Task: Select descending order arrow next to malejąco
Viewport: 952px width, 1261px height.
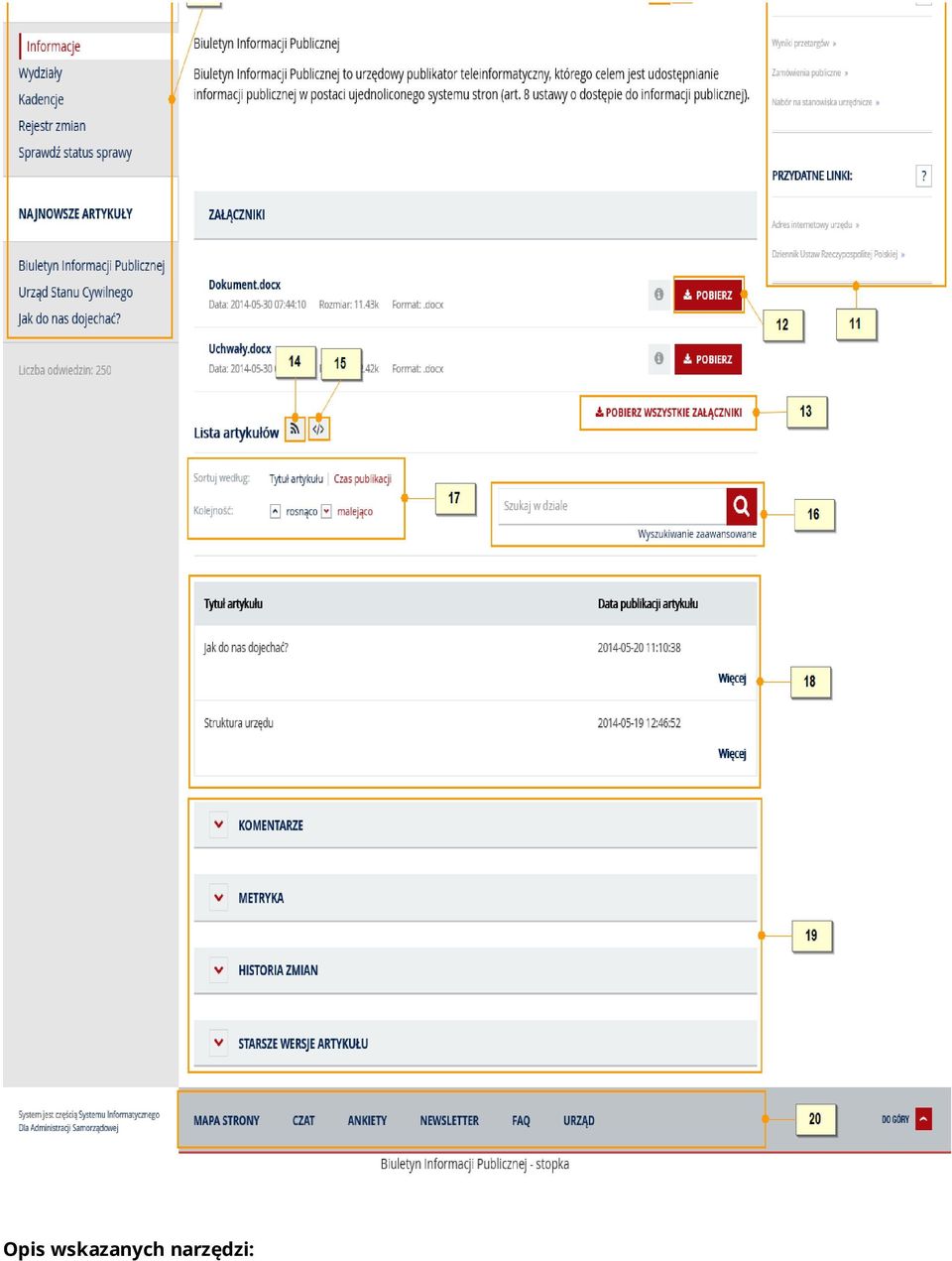Action: [x=326, y=511]
